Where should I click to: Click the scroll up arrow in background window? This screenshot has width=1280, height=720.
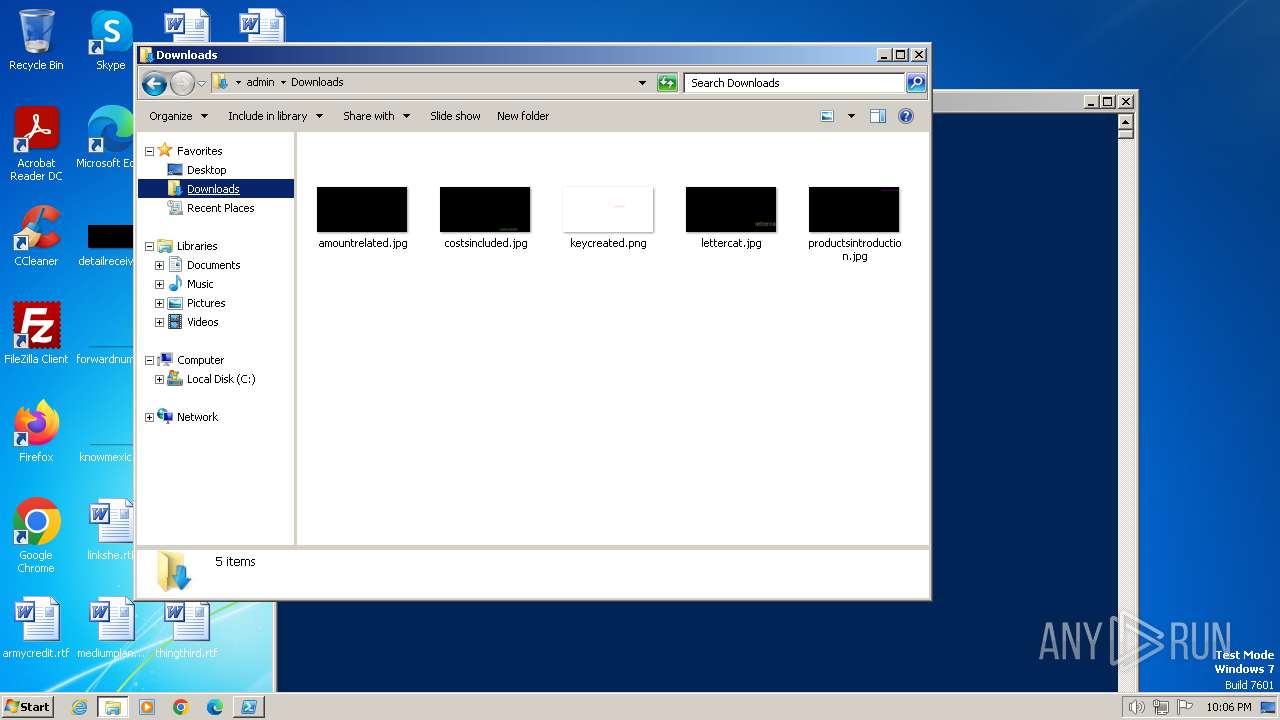coord(1125,120)
